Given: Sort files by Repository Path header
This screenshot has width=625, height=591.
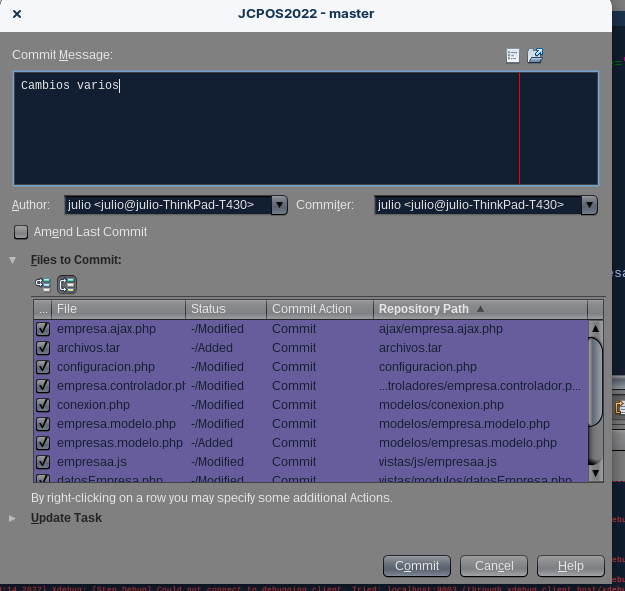Looking at the screenshot, I should point(480,309).
